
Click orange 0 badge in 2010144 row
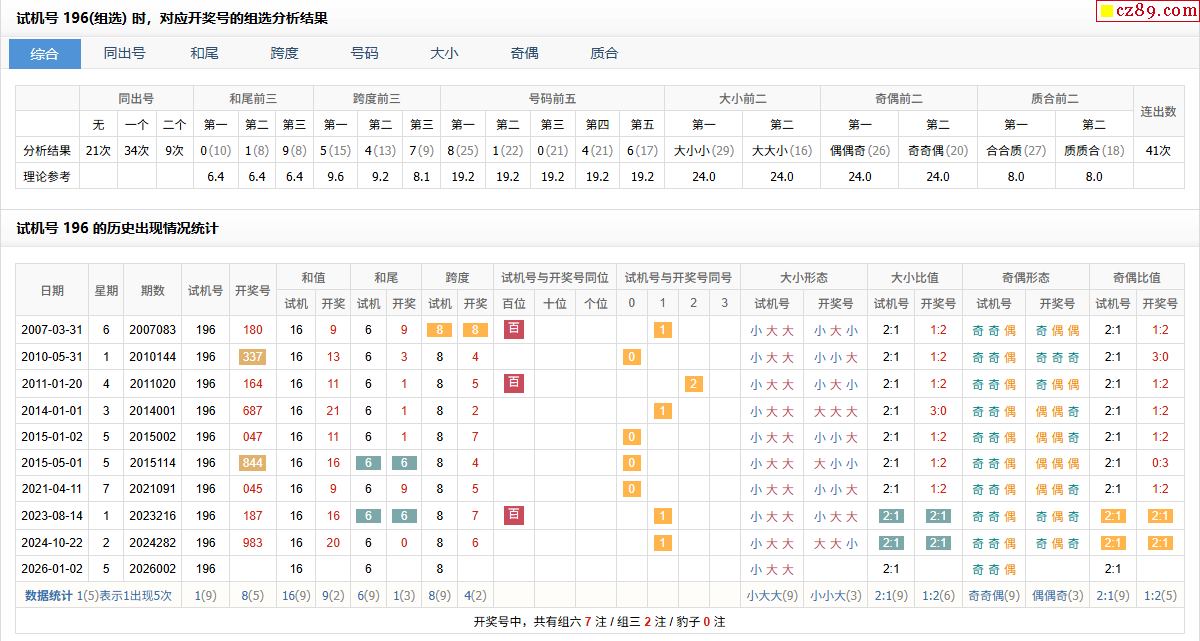pyautogui.click(x=631, y=357)
